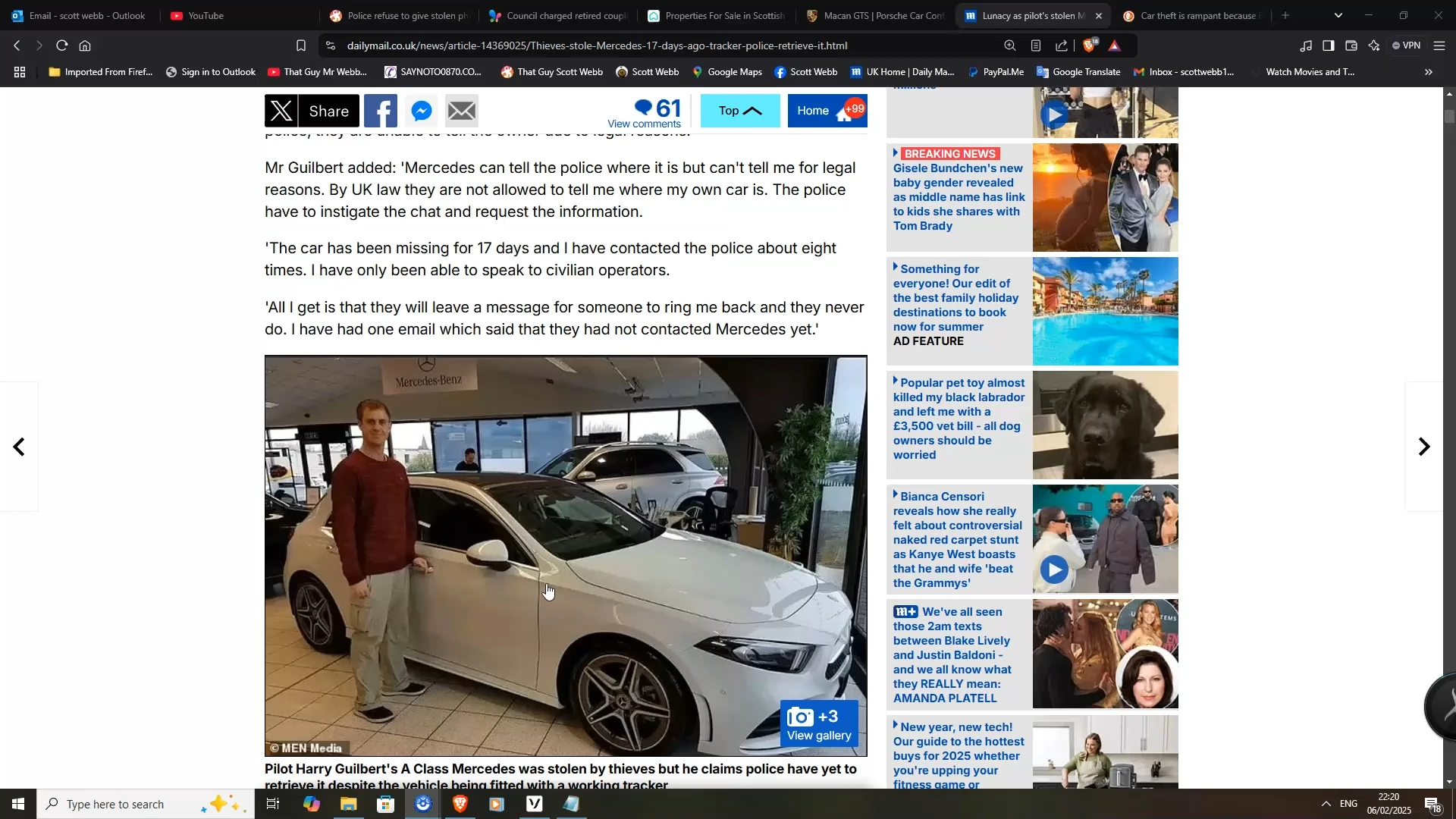Open Leo AI assistant icon
This screenshot has width=1456, height=819.
1374,45
